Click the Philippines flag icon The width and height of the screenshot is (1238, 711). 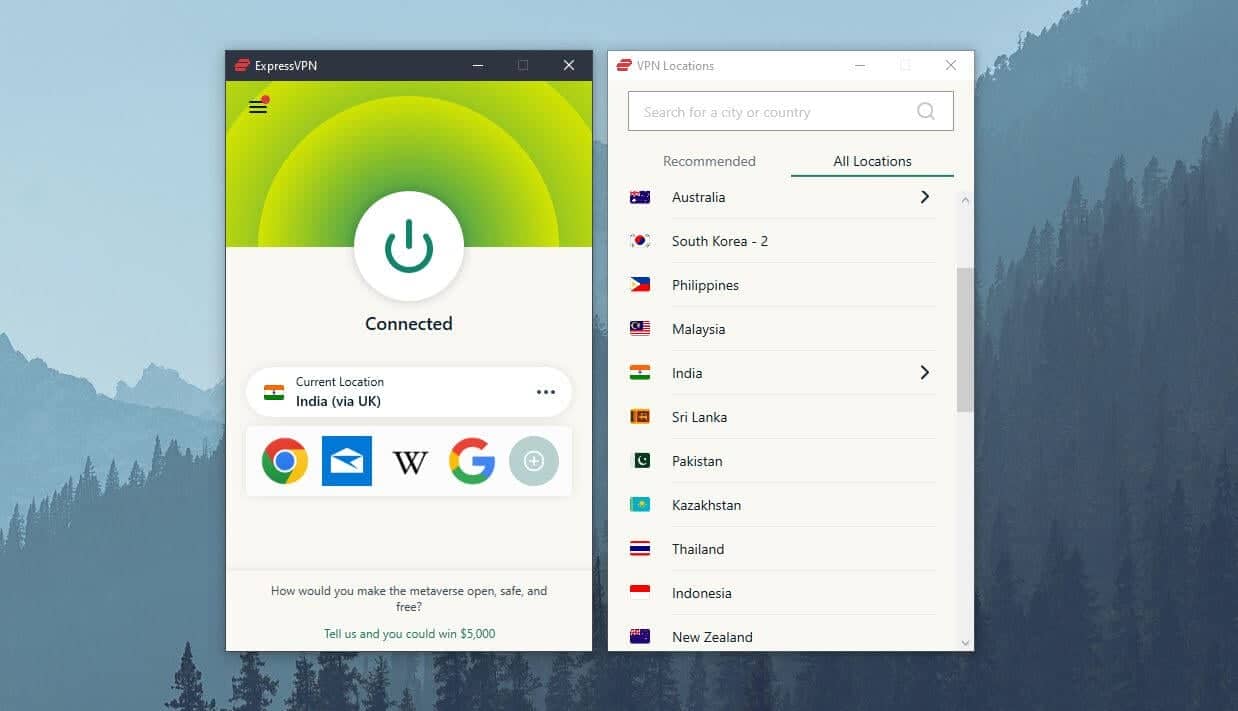(x=640, y=285)
